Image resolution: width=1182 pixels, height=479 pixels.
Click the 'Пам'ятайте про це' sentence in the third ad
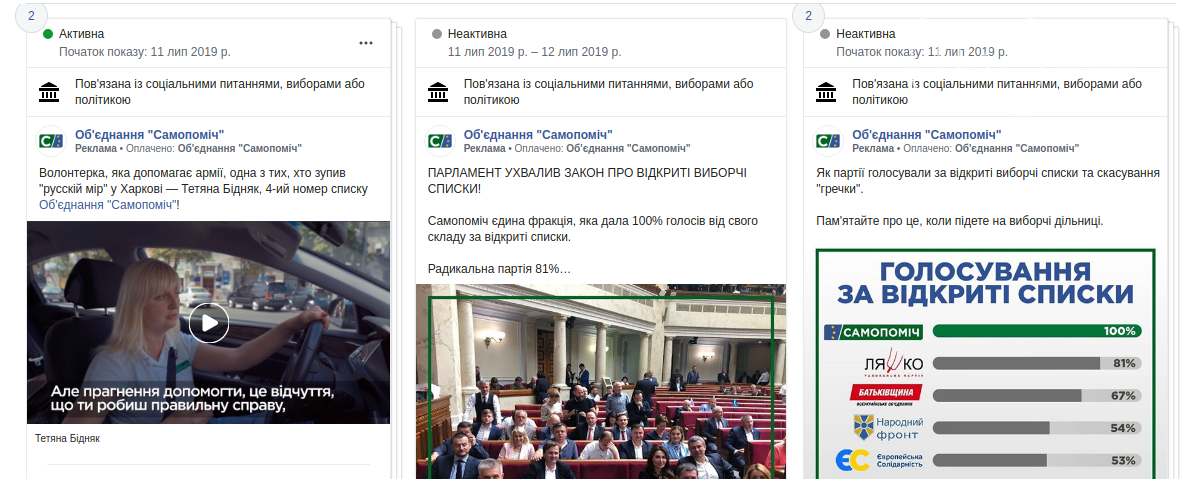click(960, 221)
